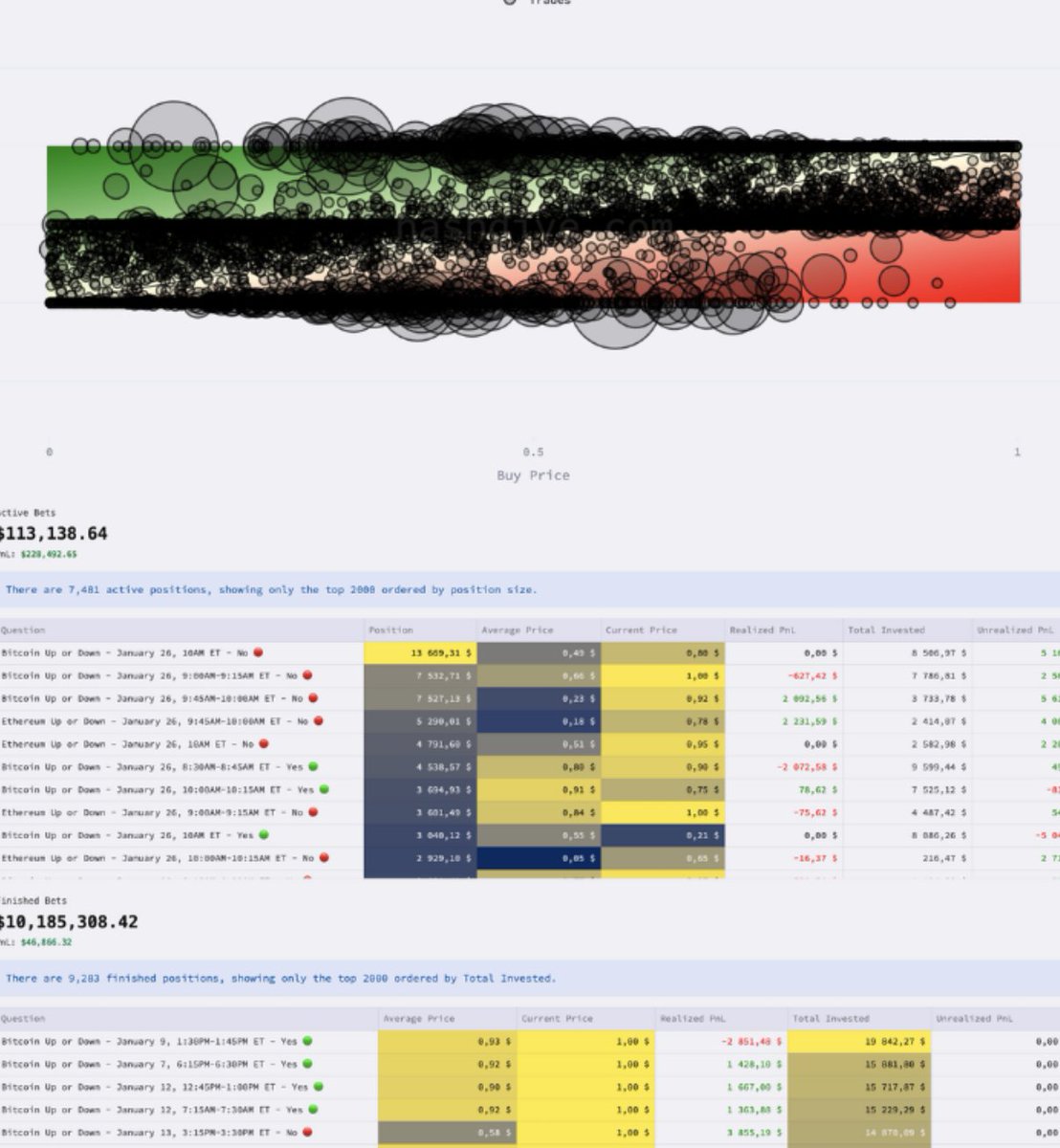Click realized PnL cell 2 231,59 $

[782, 722]
